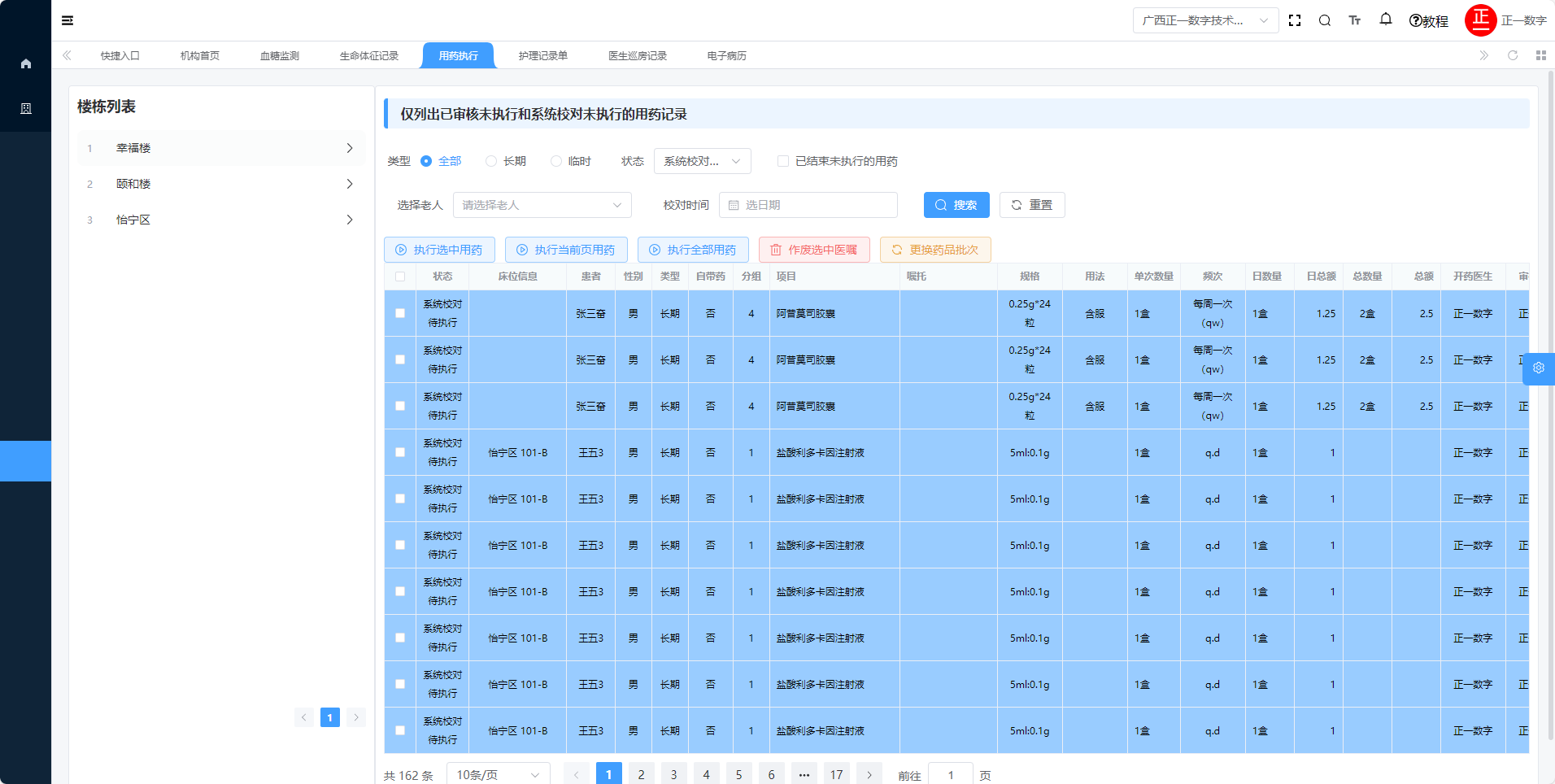The height and width of the screenshot is (784, 1555).
Task: Go to next page of medication table
Action: click(x=869, y=774)
